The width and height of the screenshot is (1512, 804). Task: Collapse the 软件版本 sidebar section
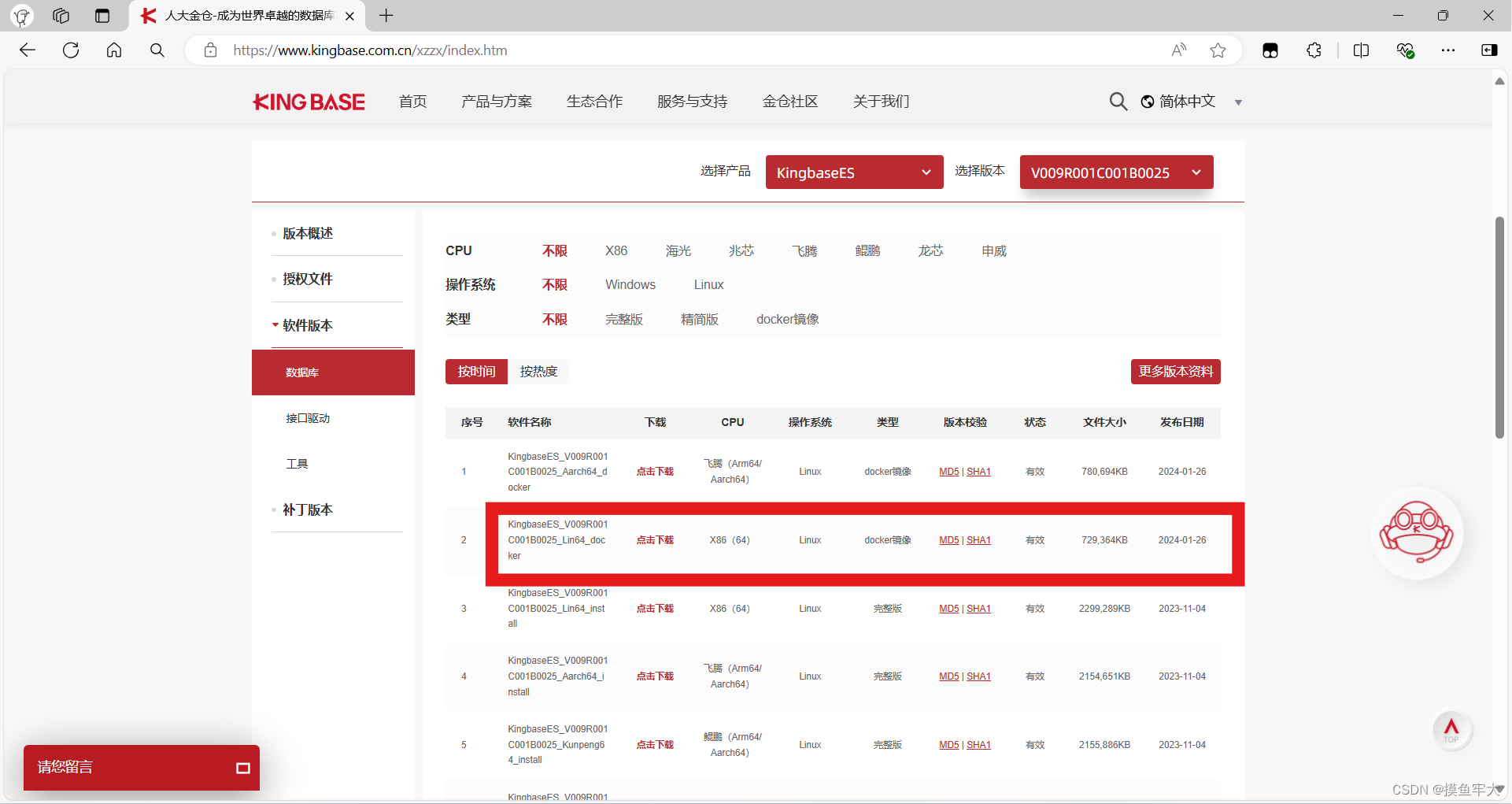[x=307, y=325]
